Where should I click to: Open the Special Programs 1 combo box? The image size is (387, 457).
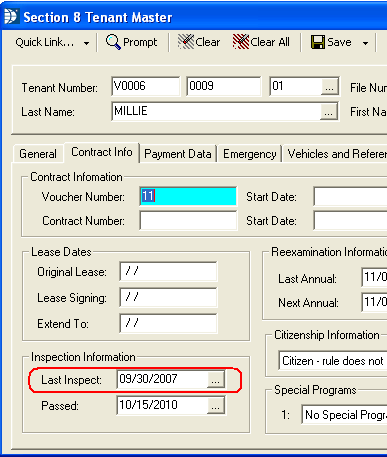344,415
